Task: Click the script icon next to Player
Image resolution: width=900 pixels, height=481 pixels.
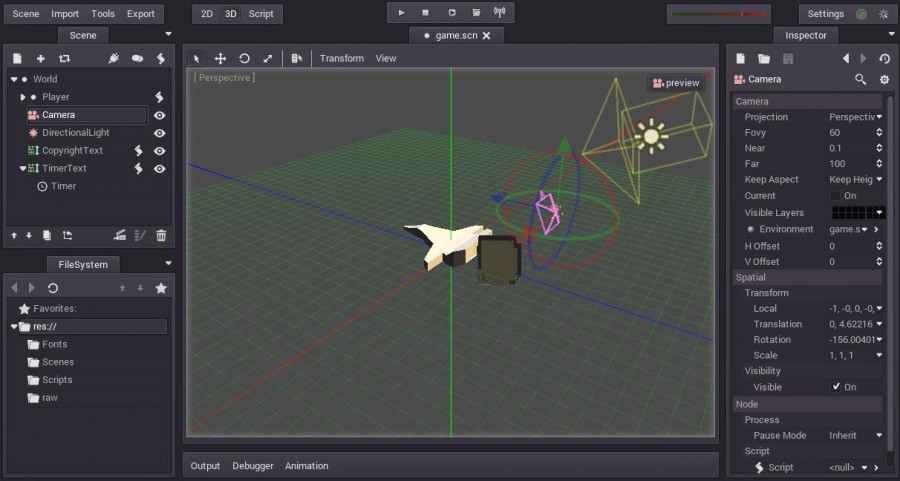Action: pyautogui.click(x=160, y=97)
